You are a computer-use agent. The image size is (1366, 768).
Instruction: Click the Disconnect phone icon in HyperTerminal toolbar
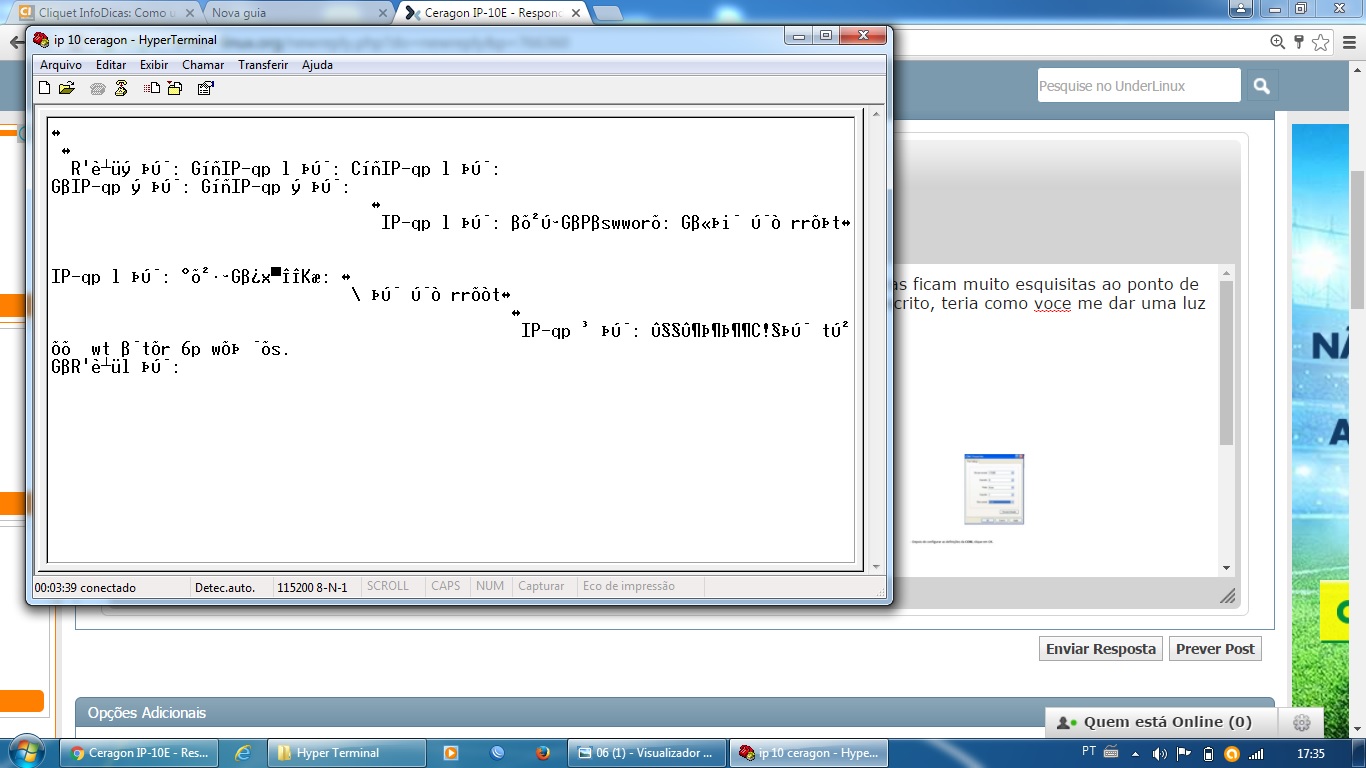pos(121,88)
